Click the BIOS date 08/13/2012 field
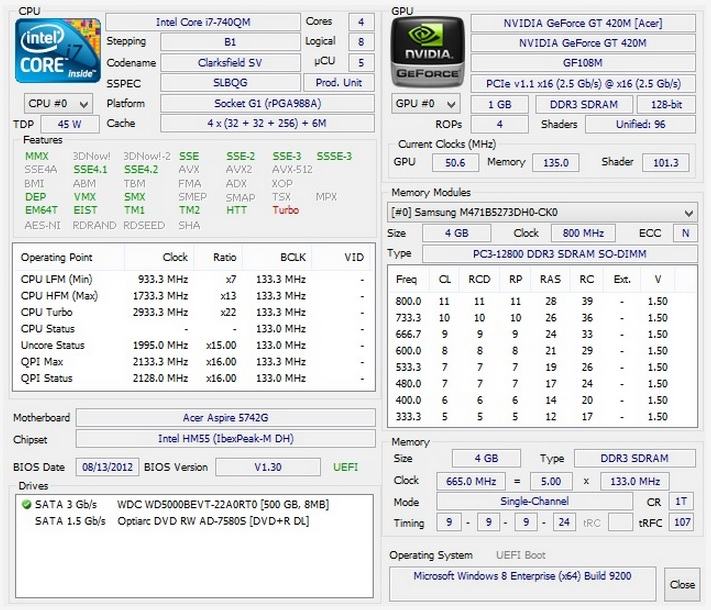This screenshot has width=711, height=610. coord(107,467)
